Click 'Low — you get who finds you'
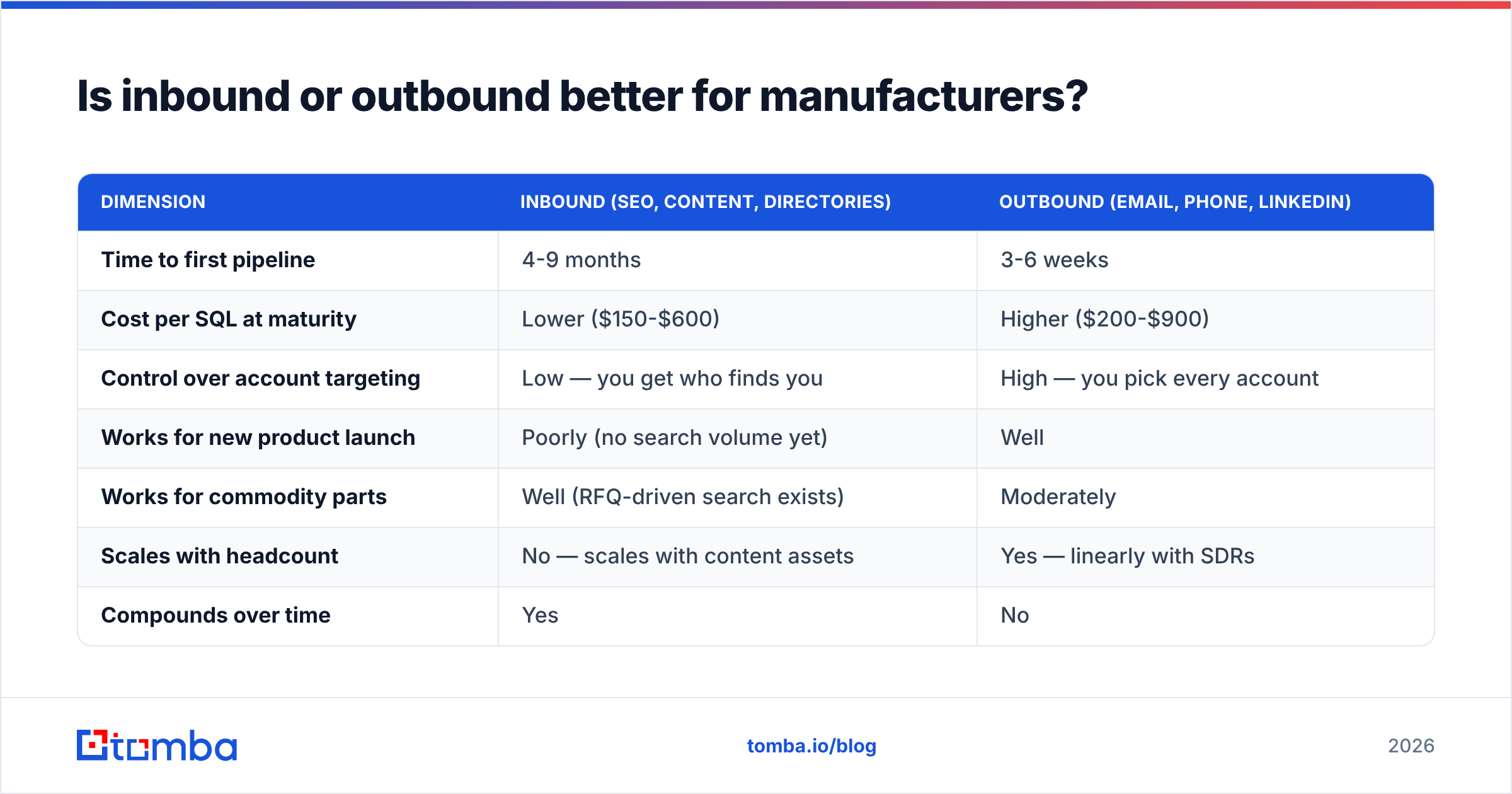Viewport: 1512px width, 794px height. [x=672, y=378]
